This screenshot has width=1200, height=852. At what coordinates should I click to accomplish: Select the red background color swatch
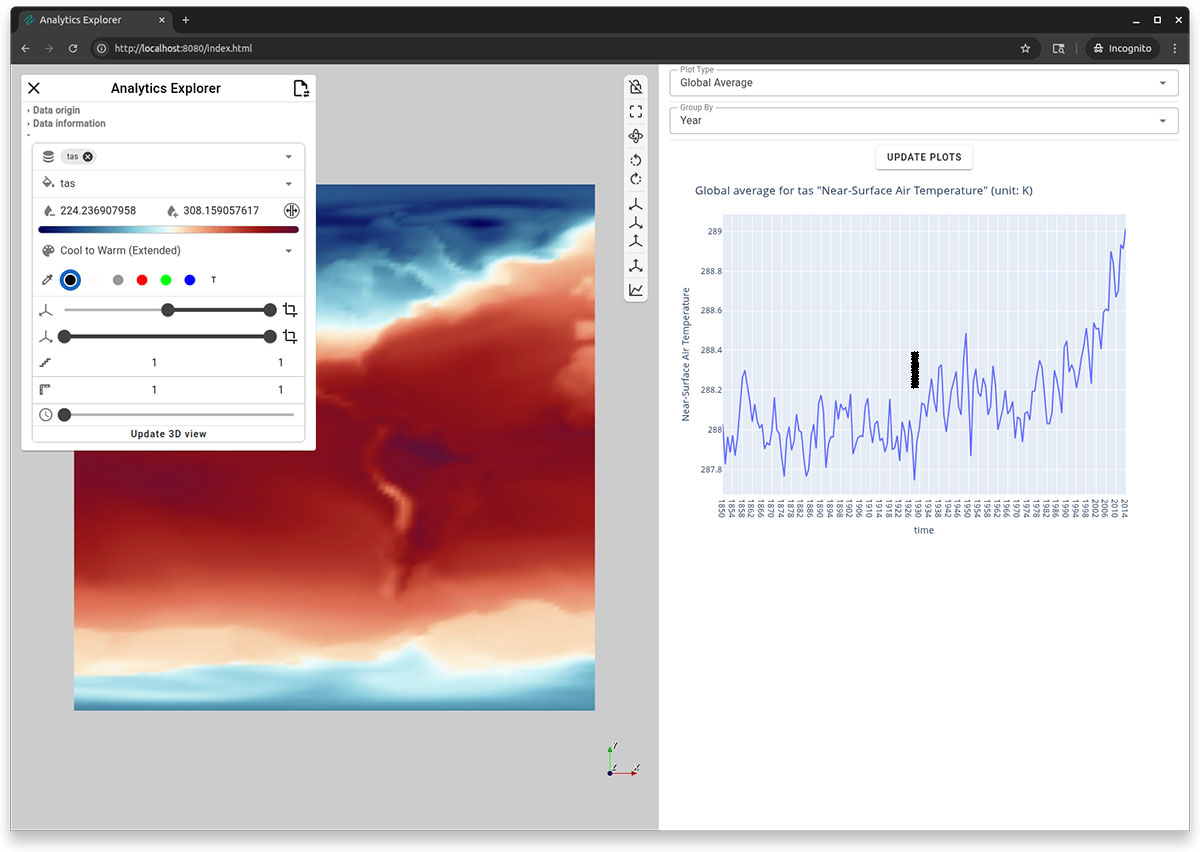(142, 280)
